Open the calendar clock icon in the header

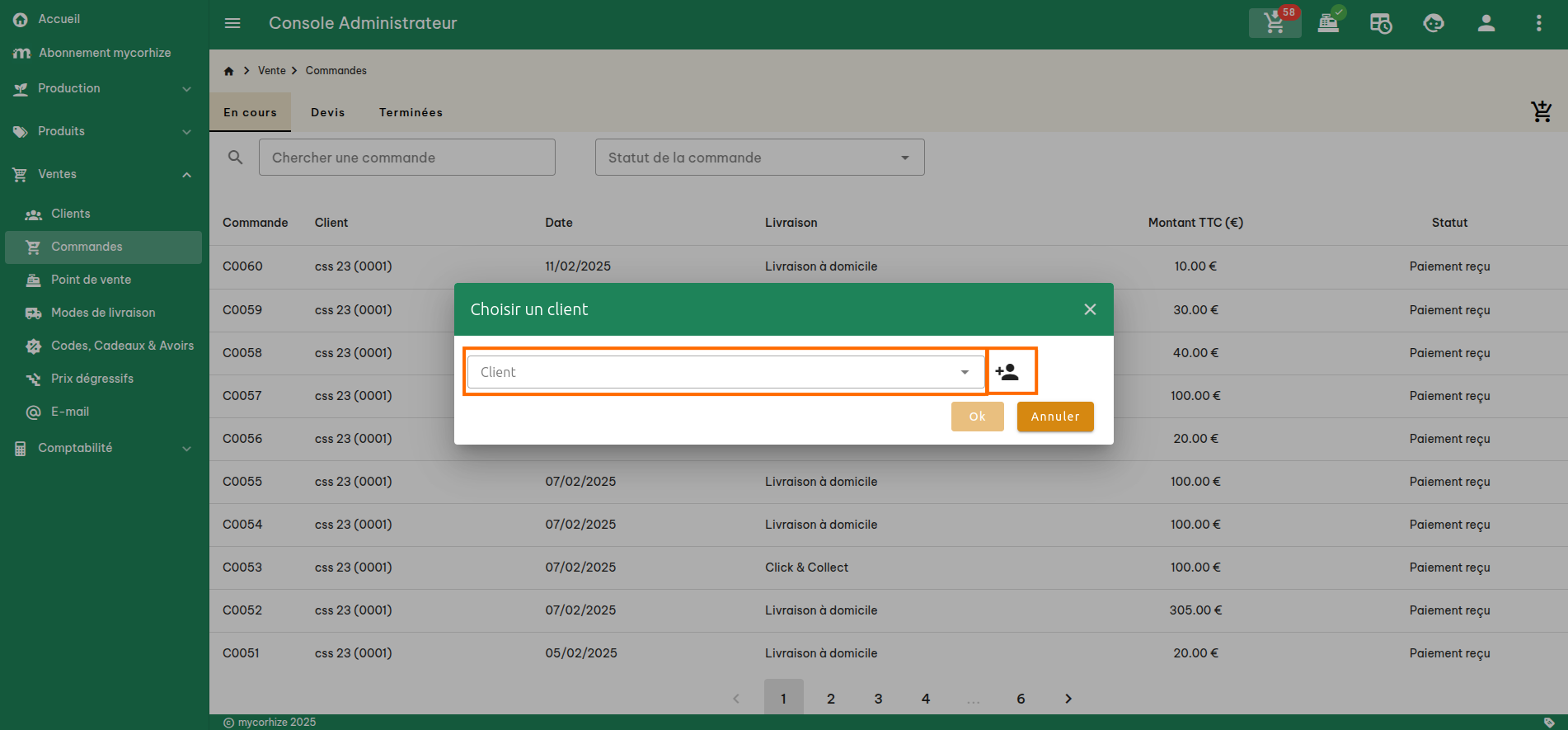pos(1381,23)
